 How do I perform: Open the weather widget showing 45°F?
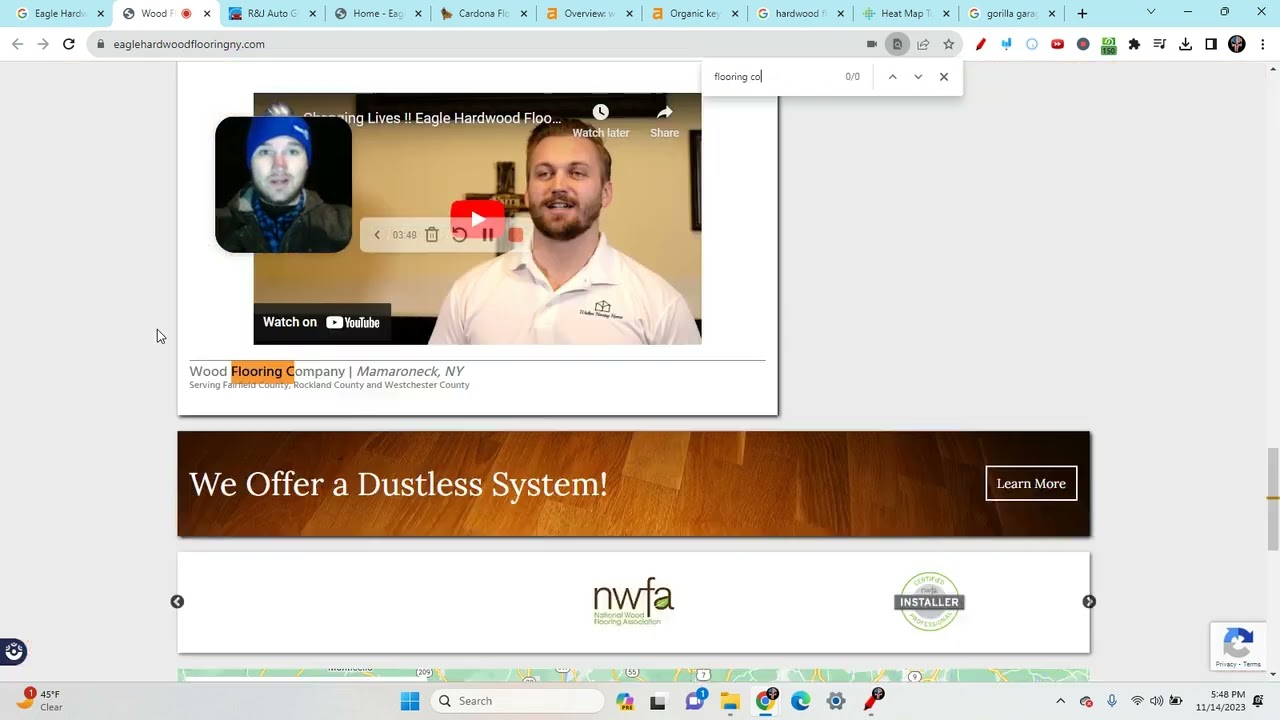(x=40, y=700)
